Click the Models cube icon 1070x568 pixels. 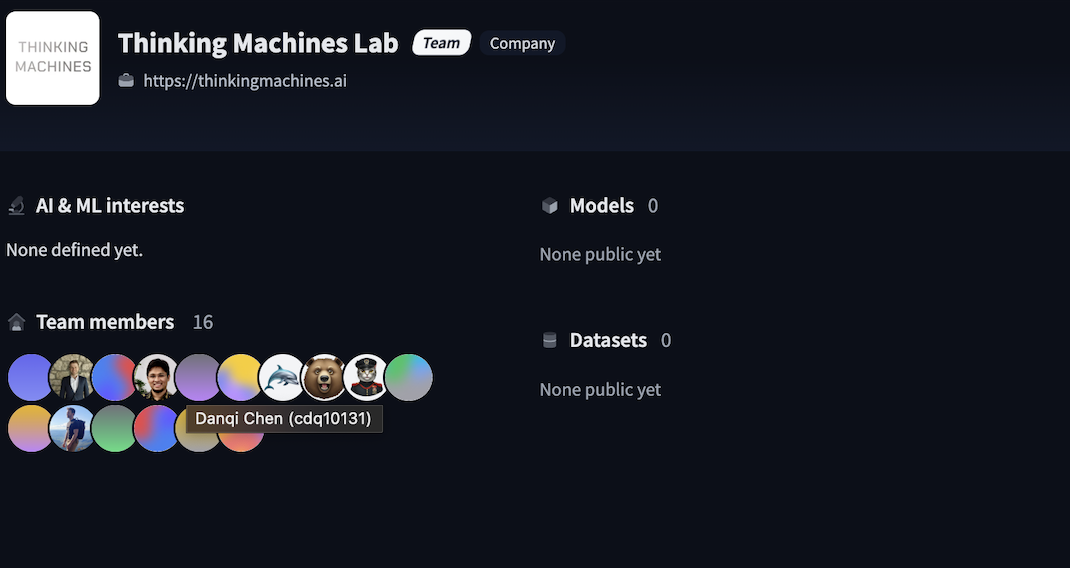(549, 206)
